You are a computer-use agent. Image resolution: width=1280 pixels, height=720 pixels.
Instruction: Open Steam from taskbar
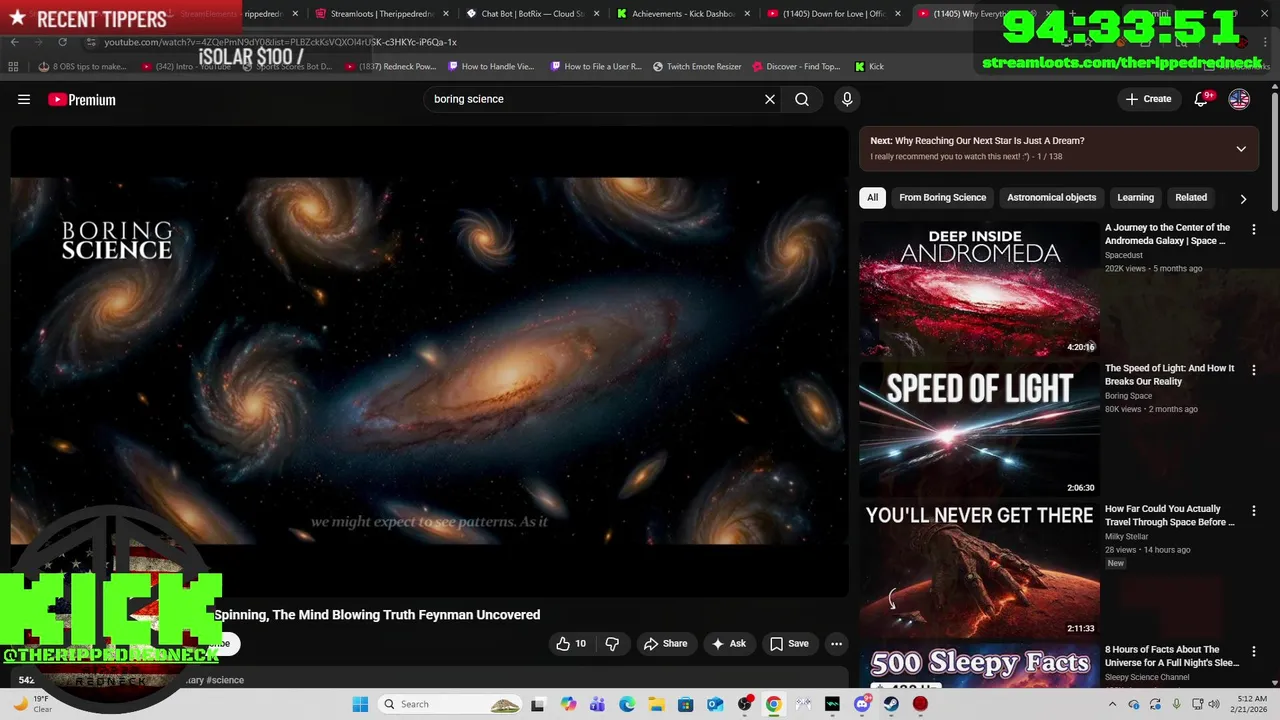pyautogui.click(x=891, y=704)
